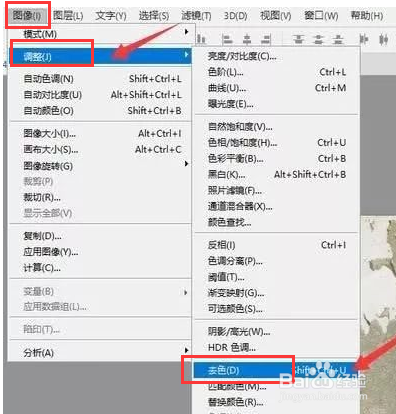Click the align left edges icon

(x=227, y=39)
